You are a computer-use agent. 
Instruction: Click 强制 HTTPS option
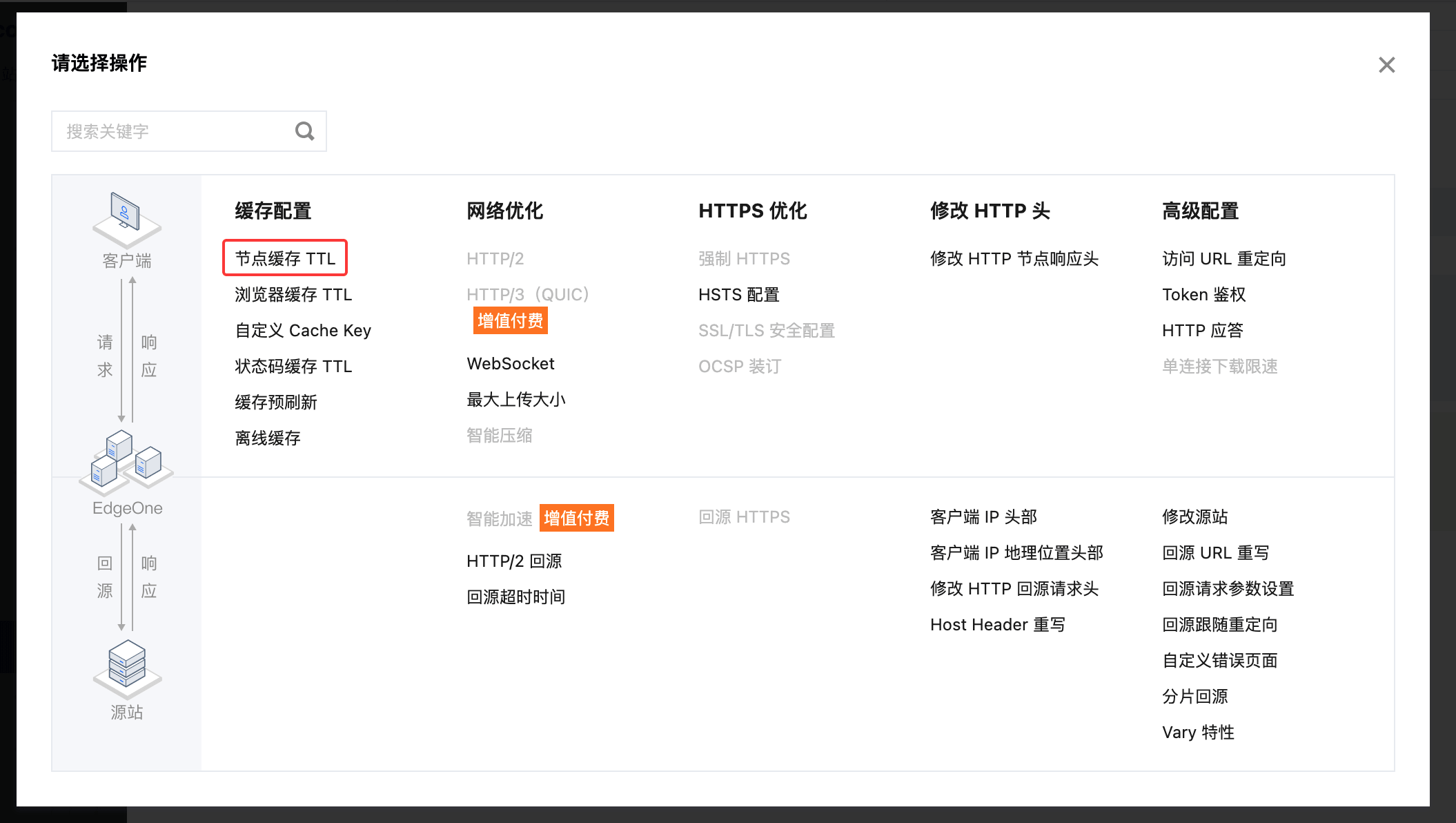point(744,258)
